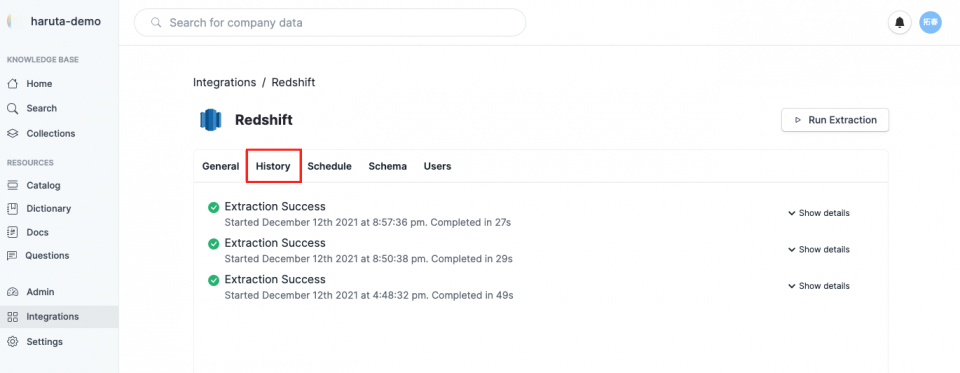The width and height of the screenshot is (960, 373).
Task: Click Integrations in the breadcrumb
Action: (224, 82)
